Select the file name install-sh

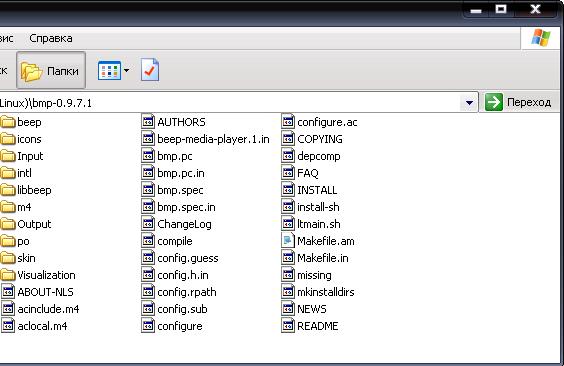pos(318,207)
